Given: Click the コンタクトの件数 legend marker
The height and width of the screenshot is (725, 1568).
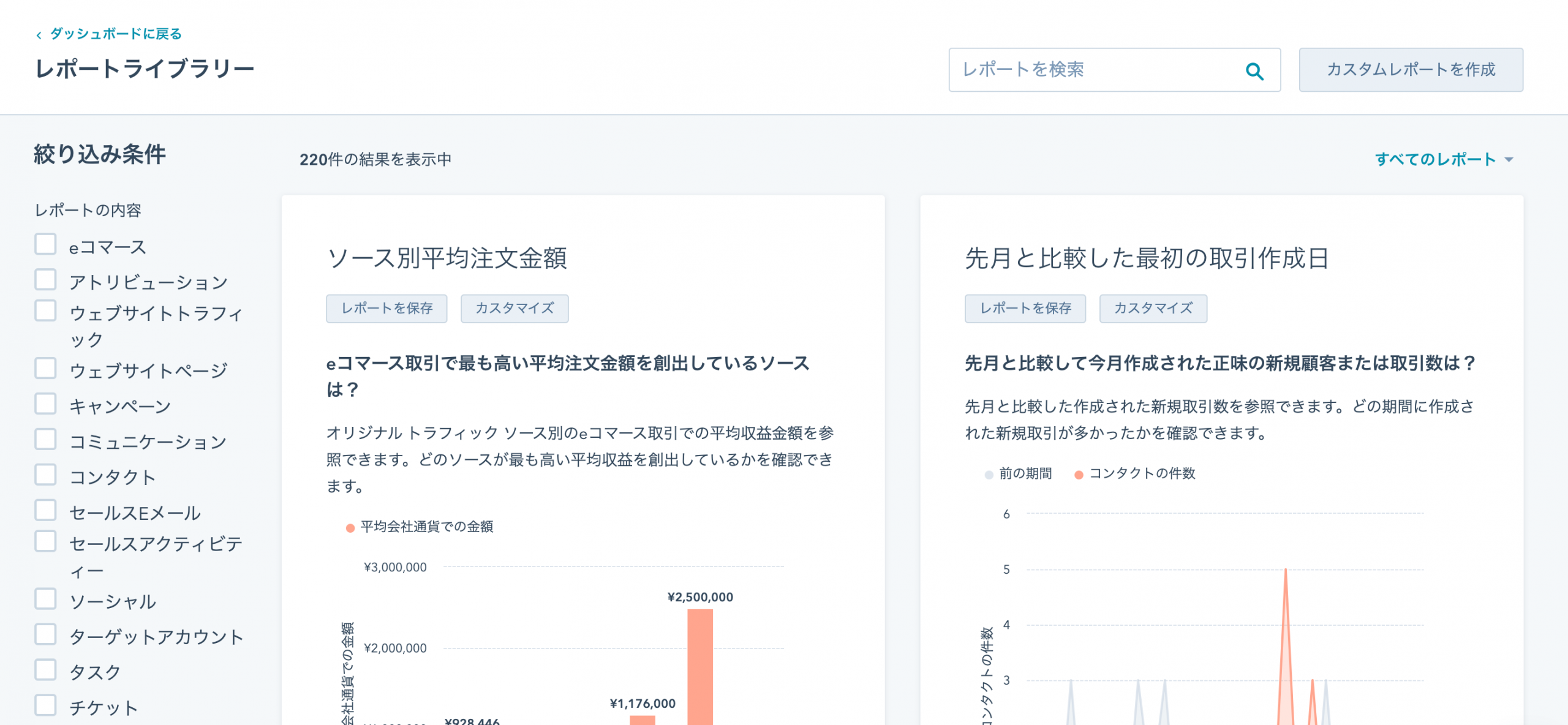Looking at the screenshot, I should 1079,475.
